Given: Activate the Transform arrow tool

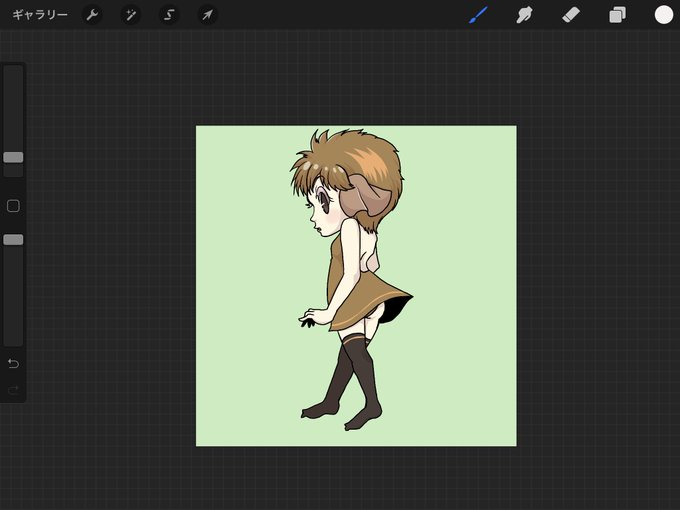Looking at the screenshot, I should [x=207, y=15].
